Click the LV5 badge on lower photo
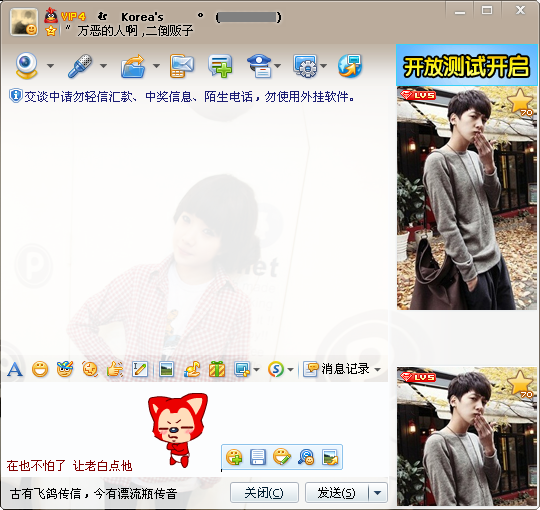Viewport: 540px width, 510px height. click(418, 377)
